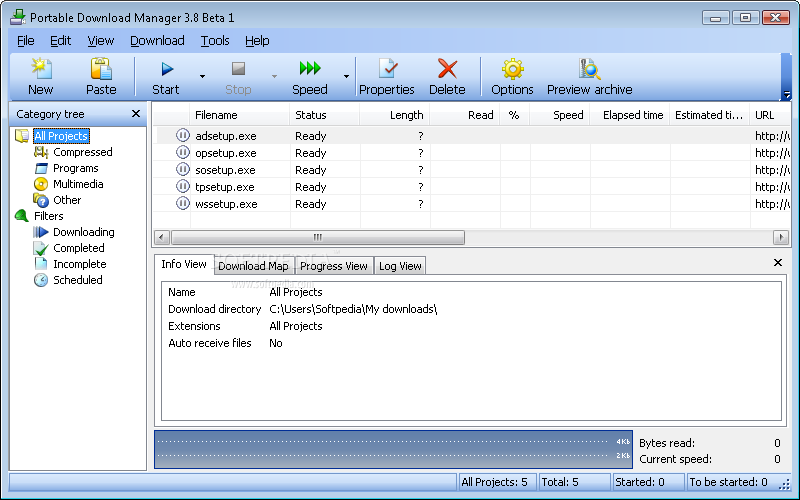The width and height of the screenshot is (800, 500).
Task: Open the Download menu
Action: pos(157,41)
